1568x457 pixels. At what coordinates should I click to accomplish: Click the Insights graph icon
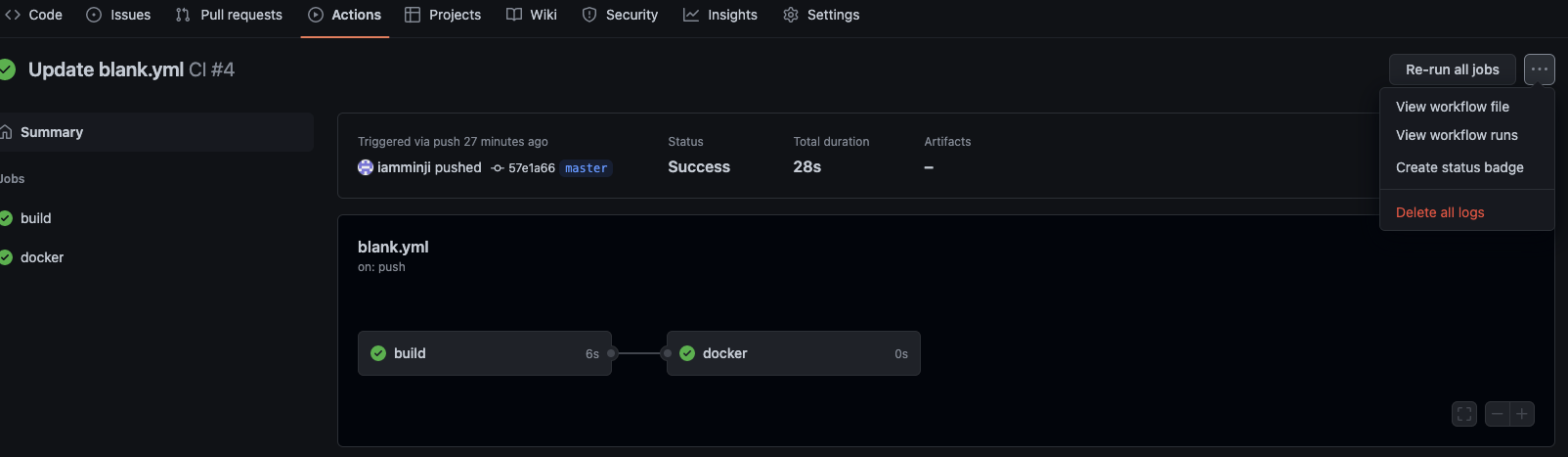coord(691,15)
